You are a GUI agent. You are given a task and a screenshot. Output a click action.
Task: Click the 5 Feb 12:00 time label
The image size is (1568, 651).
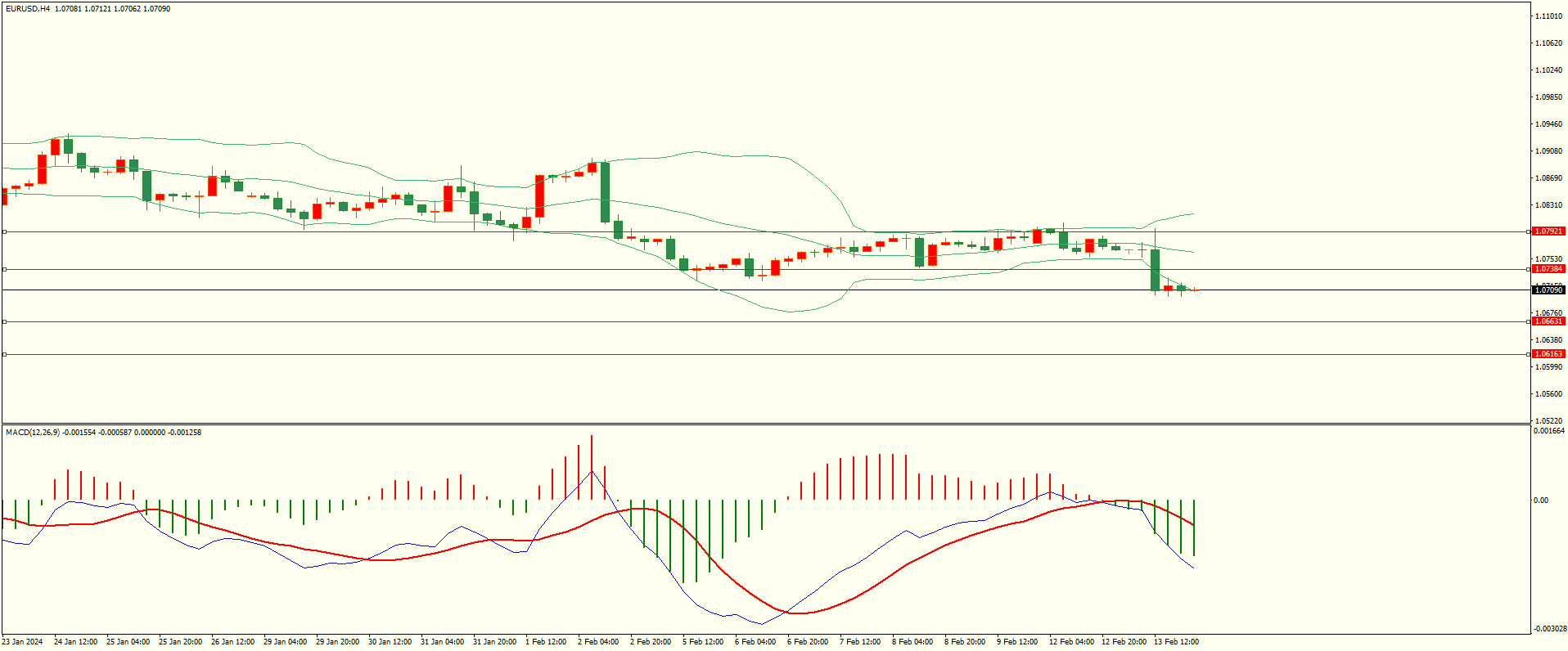pos(703,642)
